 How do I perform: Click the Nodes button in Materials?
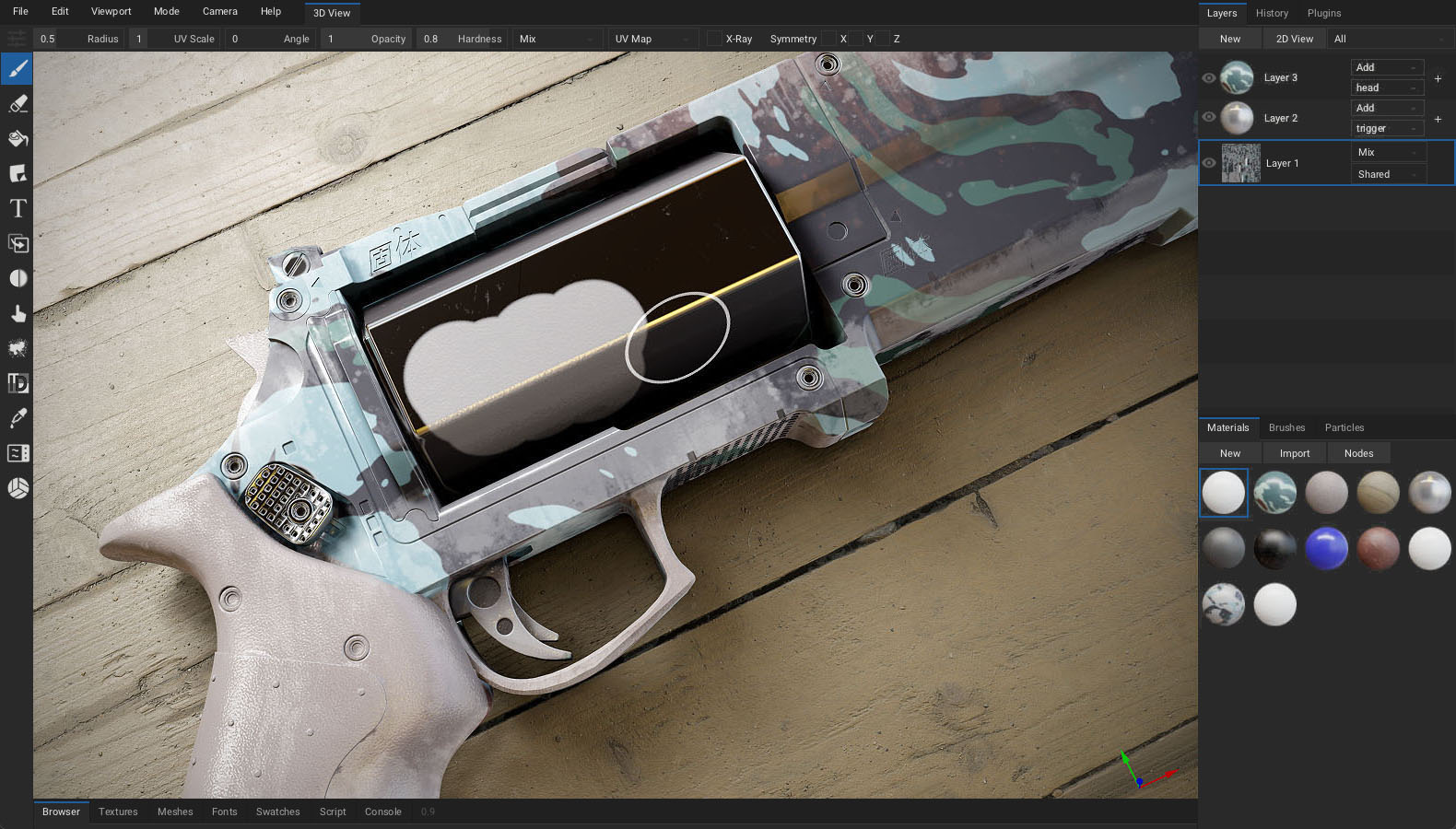click(1358, 453)
